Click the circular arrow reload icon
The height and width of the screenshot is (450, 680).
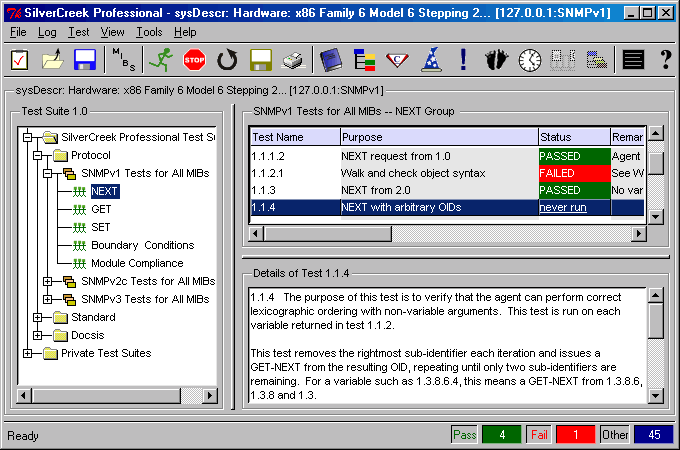point(227,60)
